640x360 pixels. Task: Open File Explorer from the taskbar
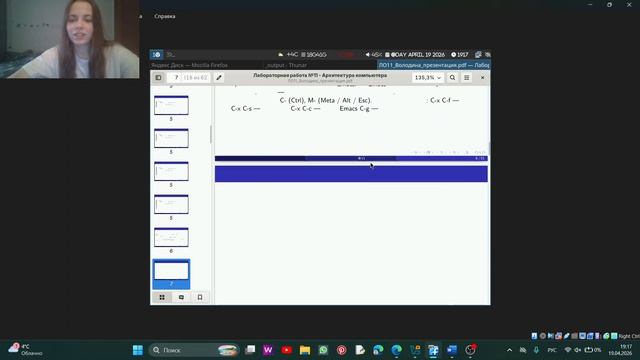pos(305,350)
